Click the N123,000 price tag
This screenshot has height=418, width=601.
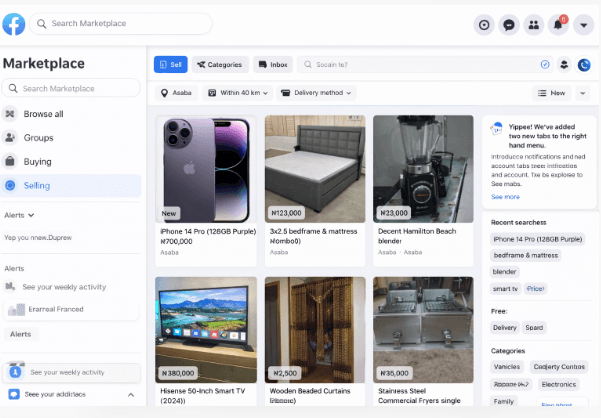286,213
